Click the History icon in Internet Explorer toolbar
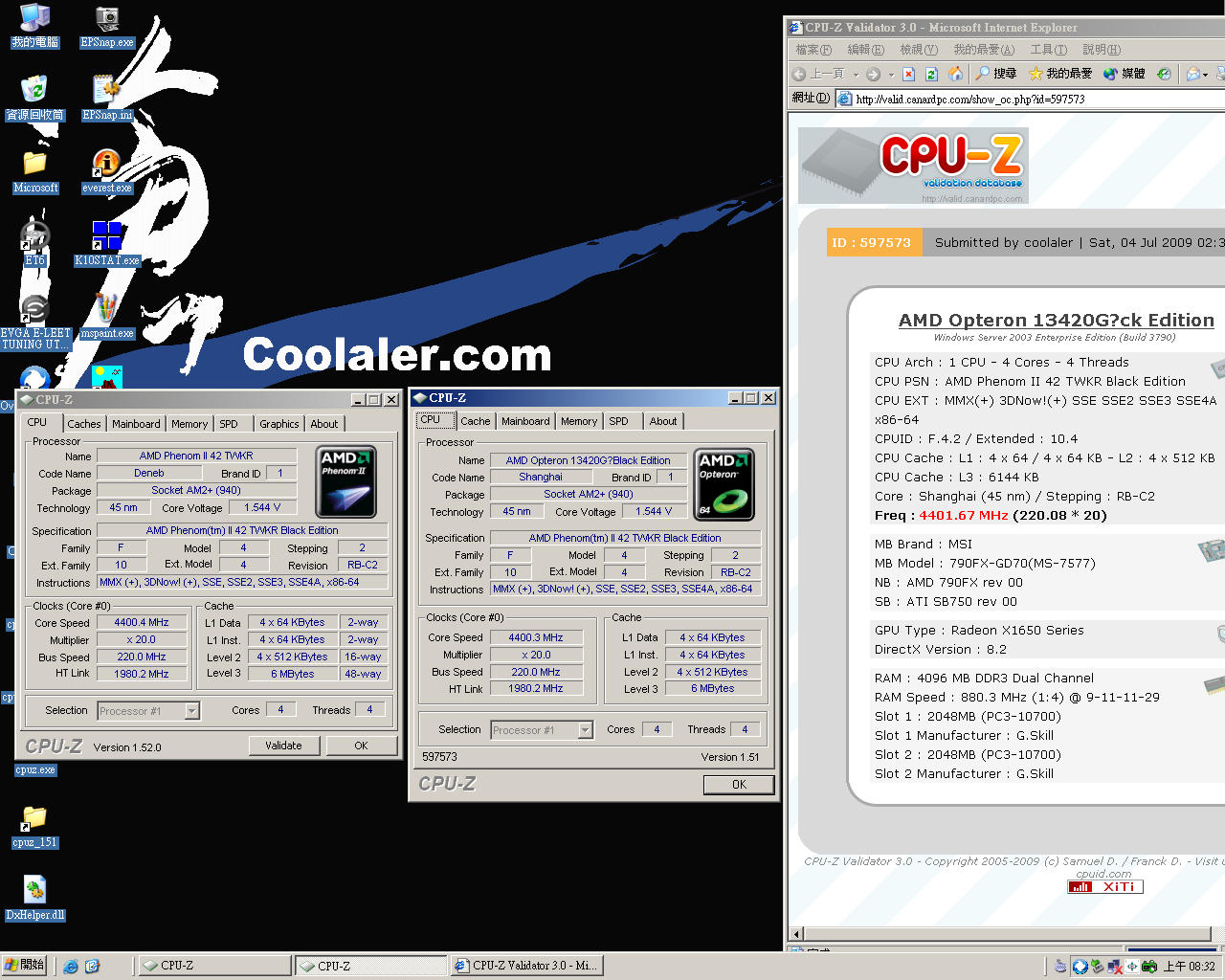The image size is (1225, 980). tap(1164, 74)
